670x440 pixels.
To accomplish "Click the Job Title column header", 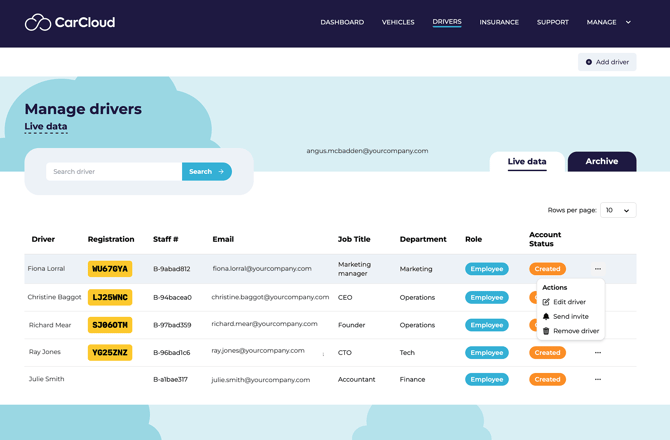I will pos(354,239).
